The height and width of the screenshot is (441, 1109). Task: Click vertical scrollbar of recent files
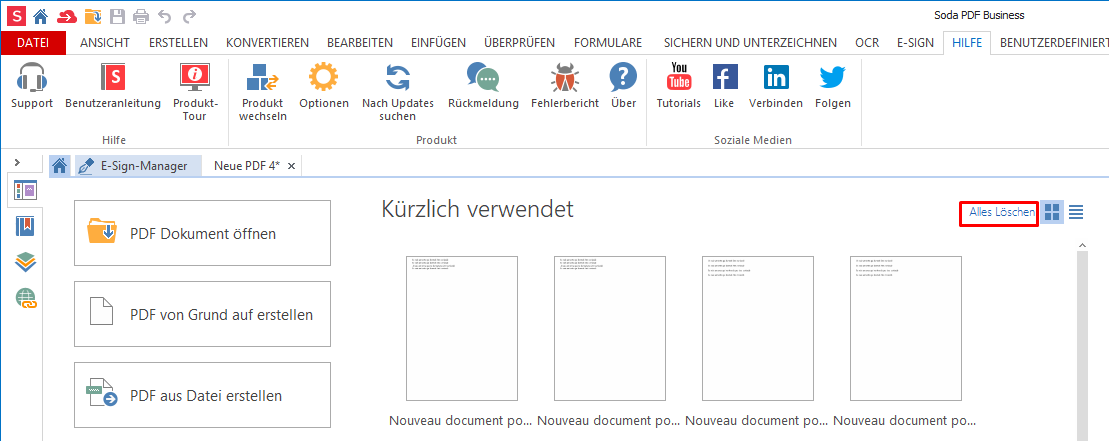click(1081, 346)
